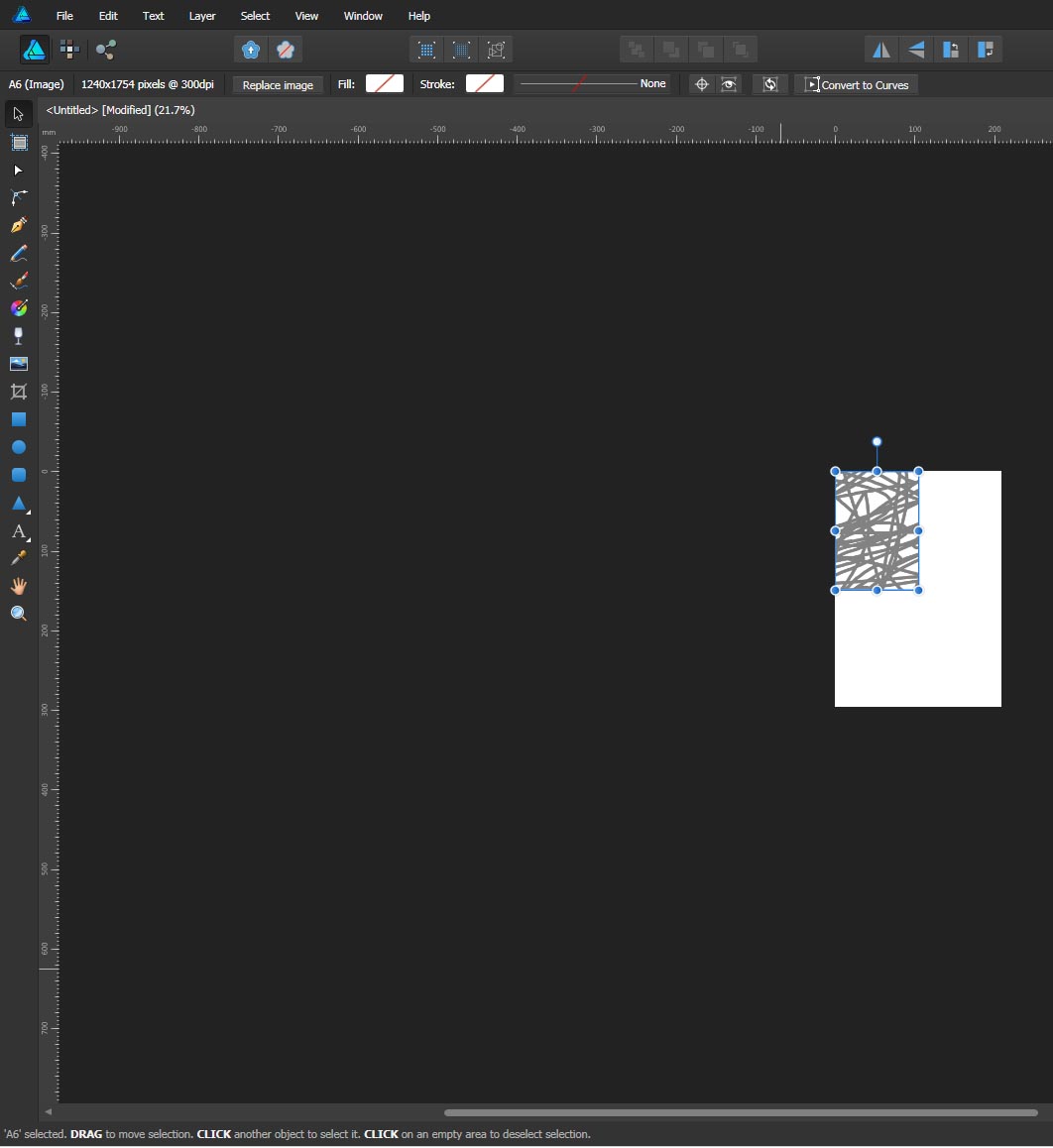Switch to Pixel Persona

pos(69,50)
